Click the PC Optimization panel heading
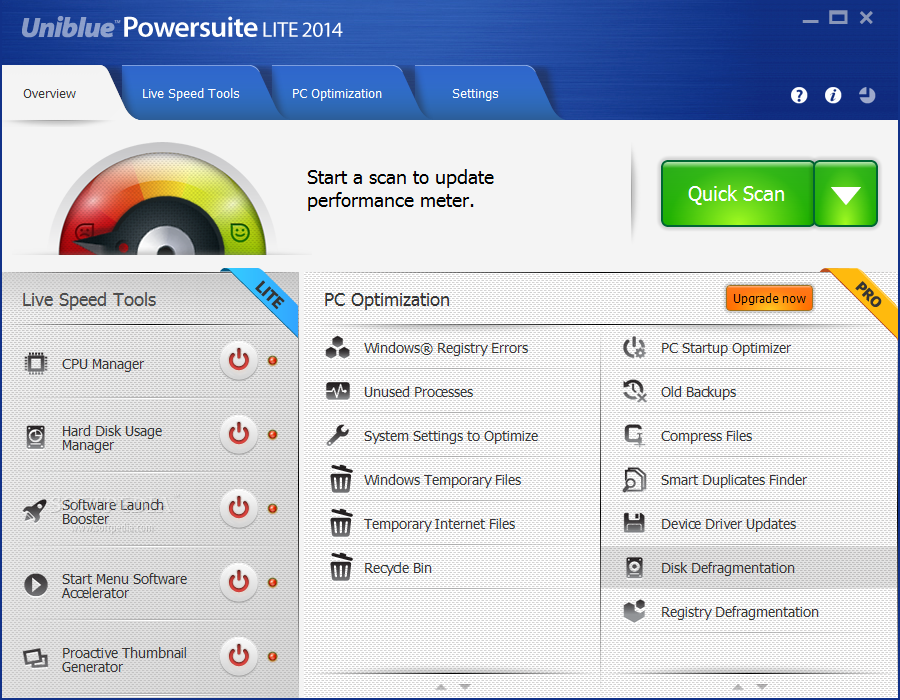 click(x=387, y=300)
